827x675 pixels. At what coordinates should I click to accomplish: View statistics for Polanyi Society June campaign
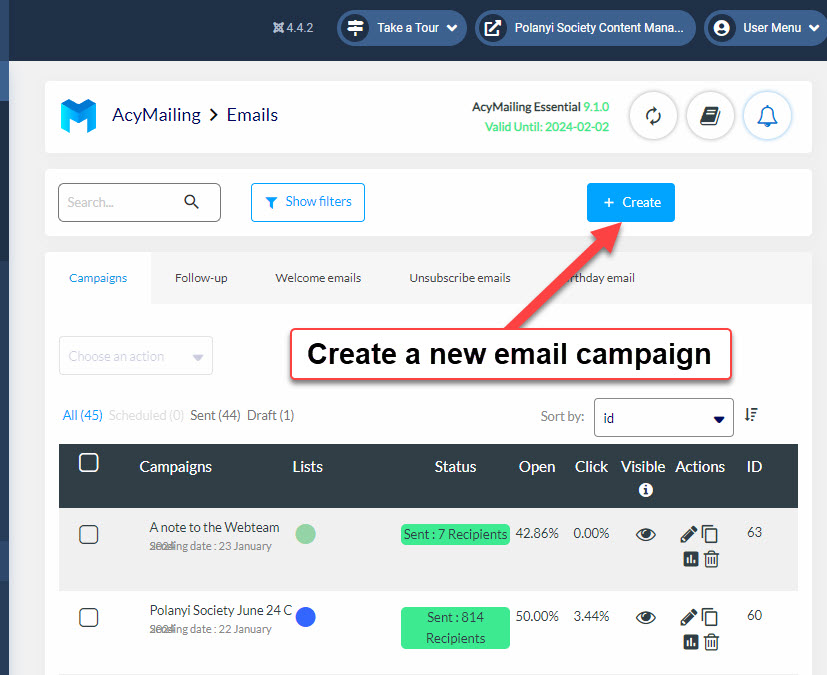(690, 642)
